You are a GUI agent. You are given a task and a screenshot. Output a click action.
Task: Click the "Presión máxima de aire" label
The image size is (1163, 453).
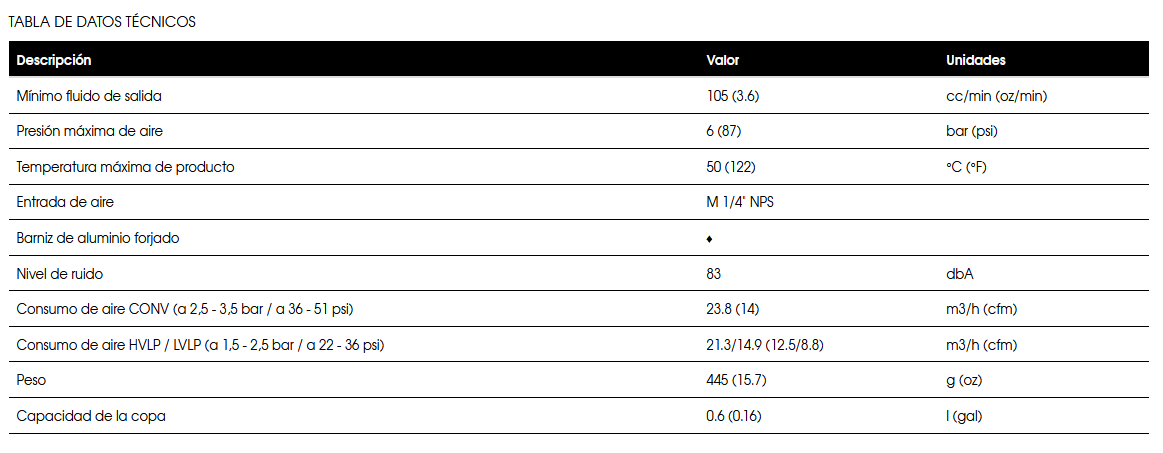tap(90, 131)
